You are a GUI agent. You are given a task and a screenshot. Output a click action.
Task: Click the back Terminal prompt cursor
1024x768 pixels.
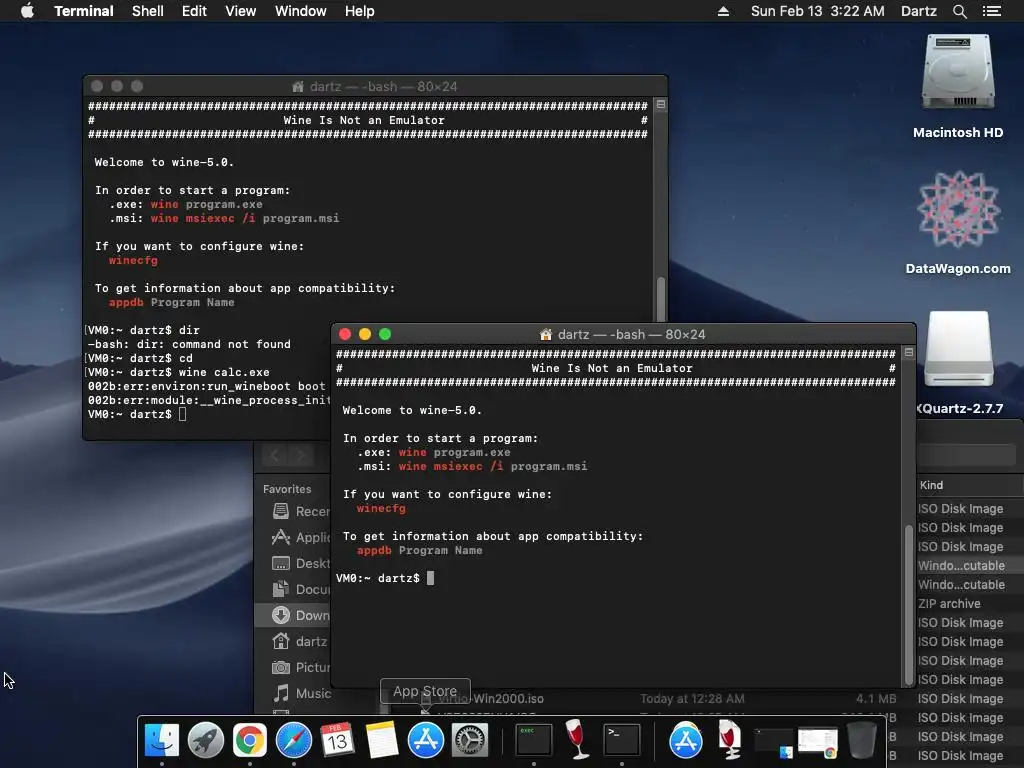coord(183,414)
